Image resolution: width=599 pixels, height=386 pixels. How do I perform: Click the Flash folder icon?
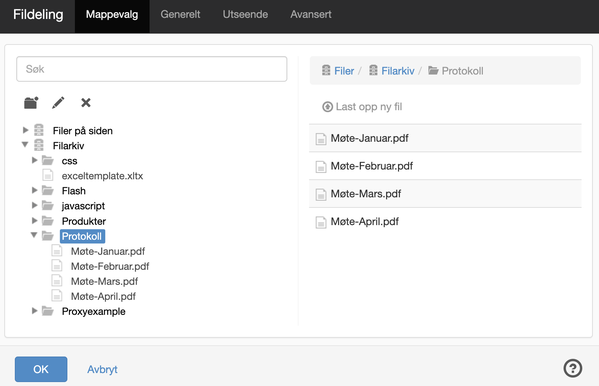[48, 190]
